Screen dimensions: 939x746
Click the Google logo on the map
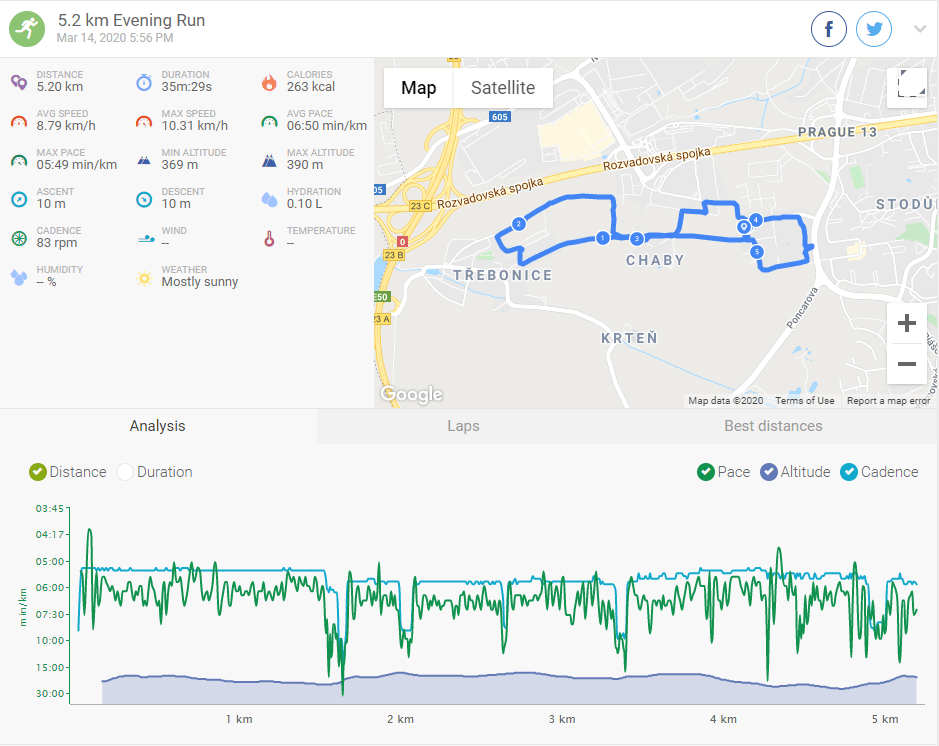pos(412,395)
